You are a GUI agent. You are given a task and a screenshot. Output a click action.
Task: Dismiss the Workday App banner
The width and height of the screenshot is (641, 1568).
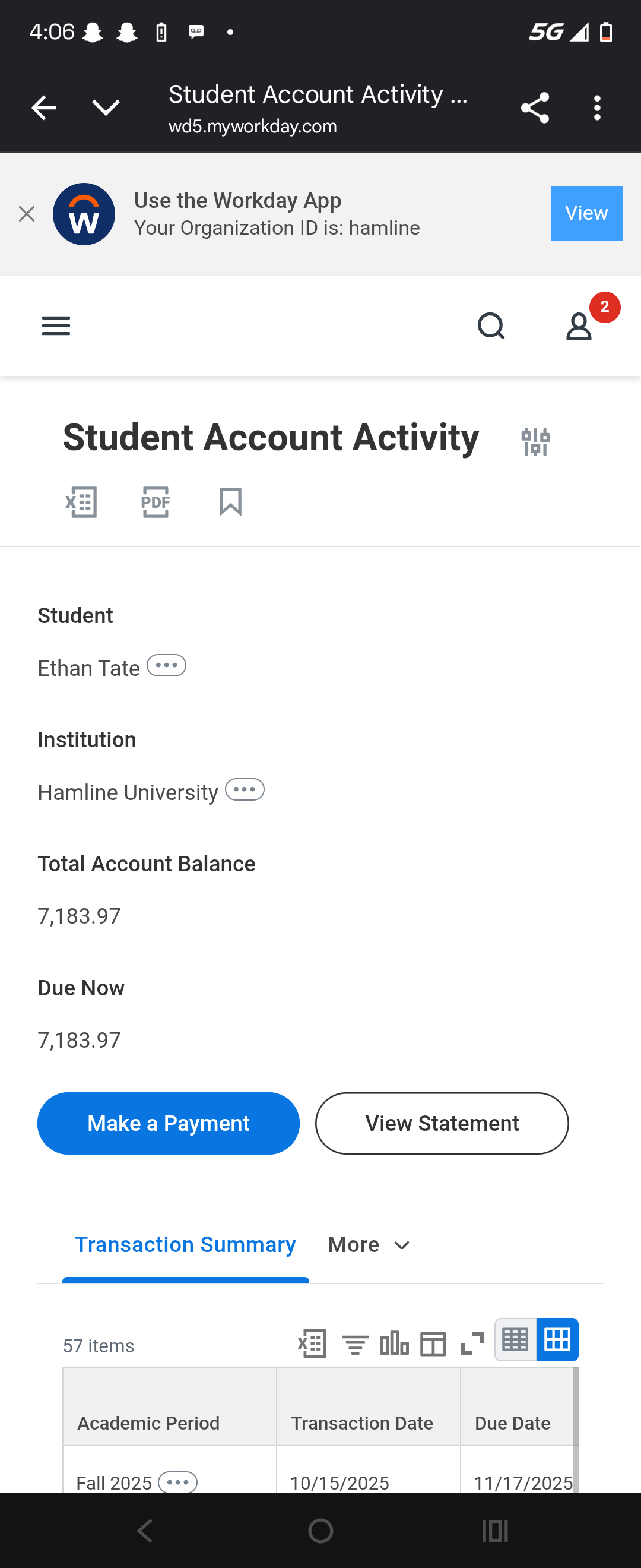tap(27, 214)
